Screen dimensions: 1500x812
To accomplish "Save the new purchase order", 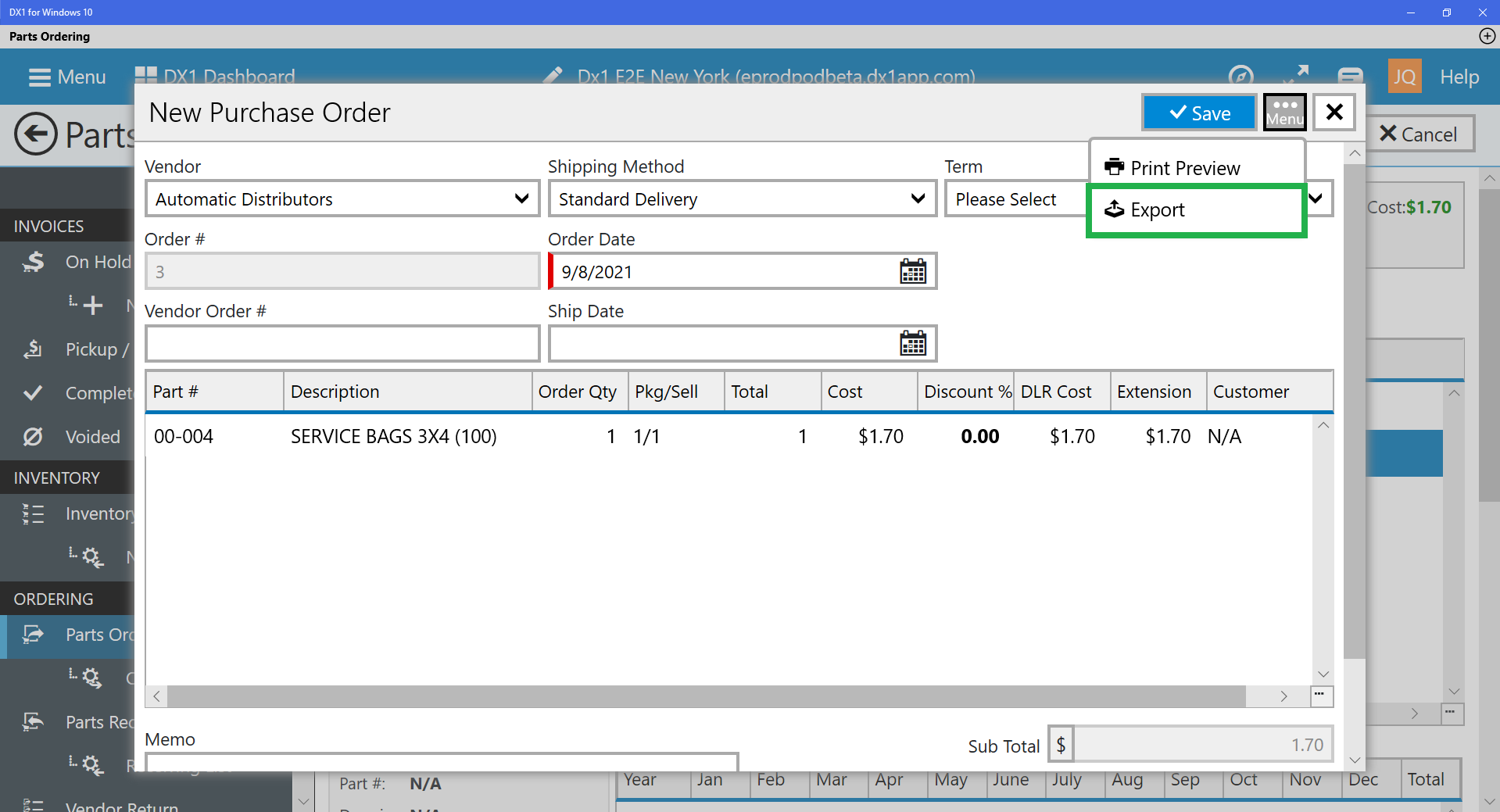I will 1199,113.
